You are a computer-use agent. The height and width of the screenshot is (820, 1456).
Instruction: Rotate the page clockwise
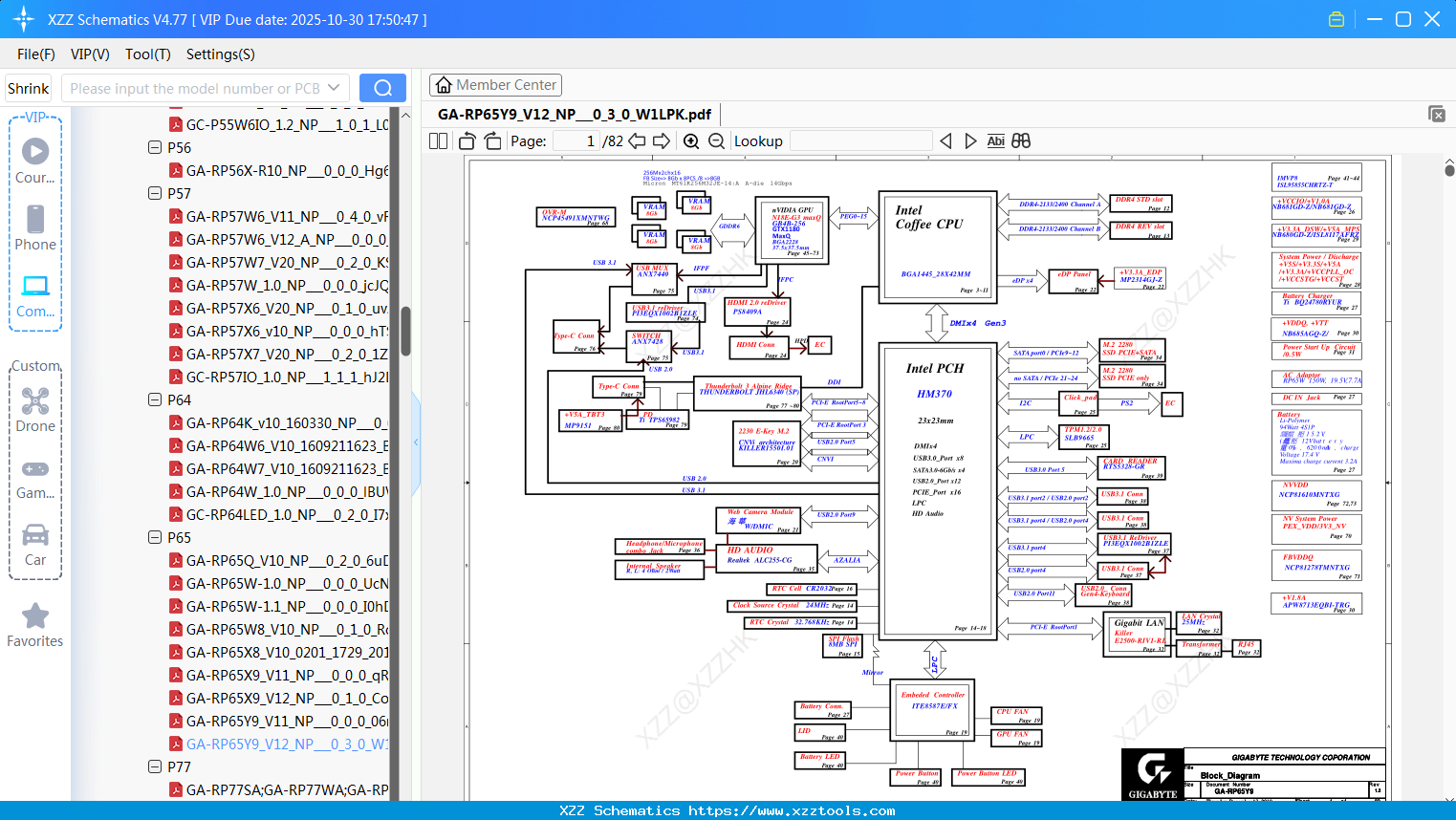click(x=492, y=141)
